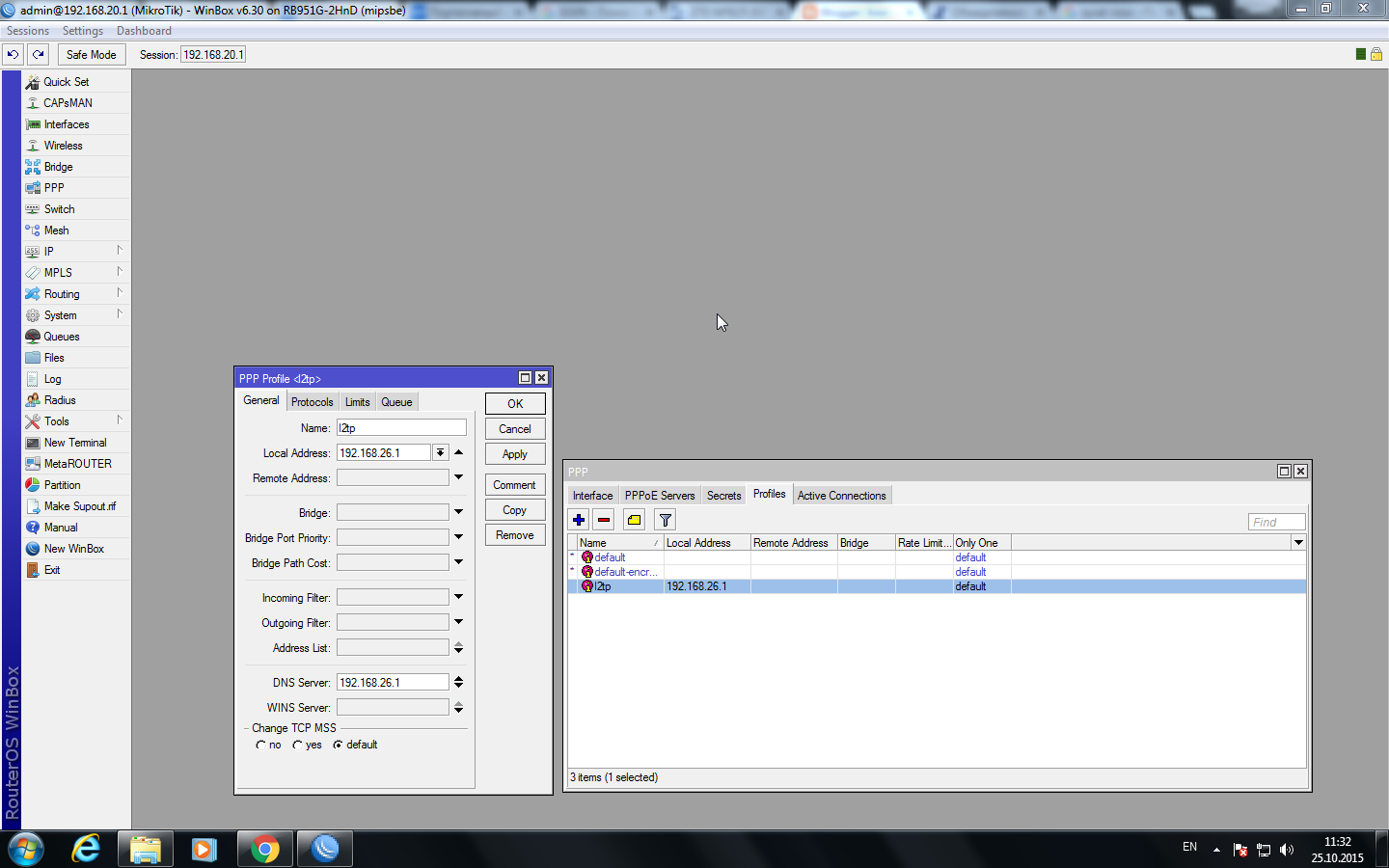Switch to the Secrets tab
The width and height of the screenshot is (1389, 868).
pyautogui.click(x=723, y=496)
